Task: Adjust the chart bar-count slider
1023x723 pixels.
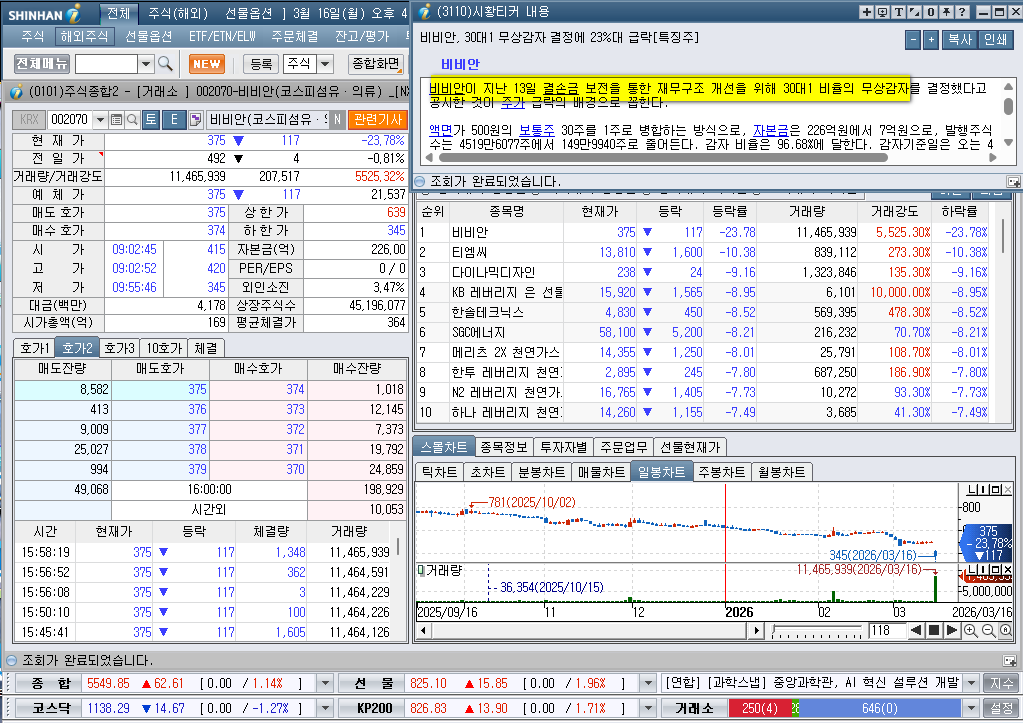Action: [816, 631]
